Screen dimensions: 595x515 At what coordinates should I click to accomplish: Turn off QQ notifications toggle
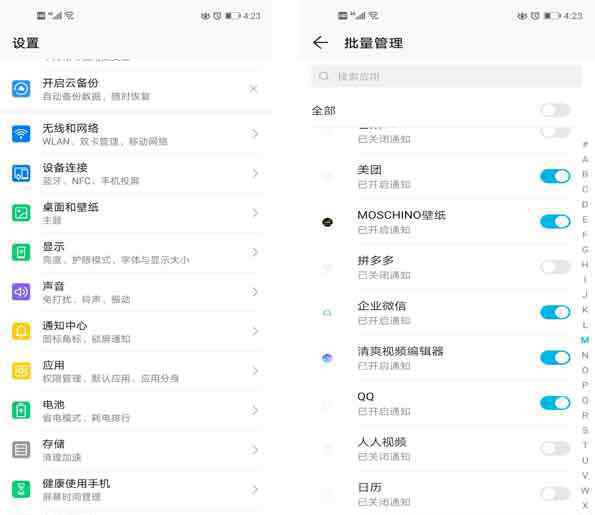point(555,403)
